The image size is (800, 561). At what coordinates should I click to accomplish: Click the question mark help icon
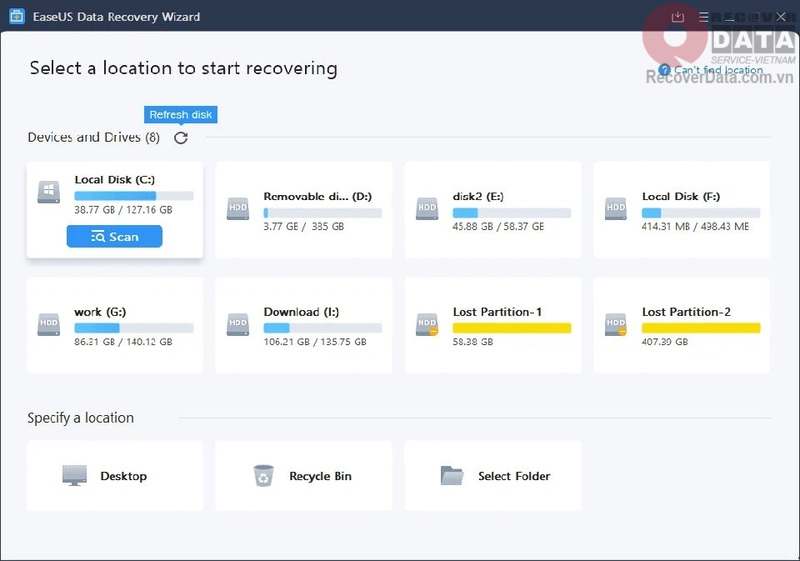click(664, 70)
